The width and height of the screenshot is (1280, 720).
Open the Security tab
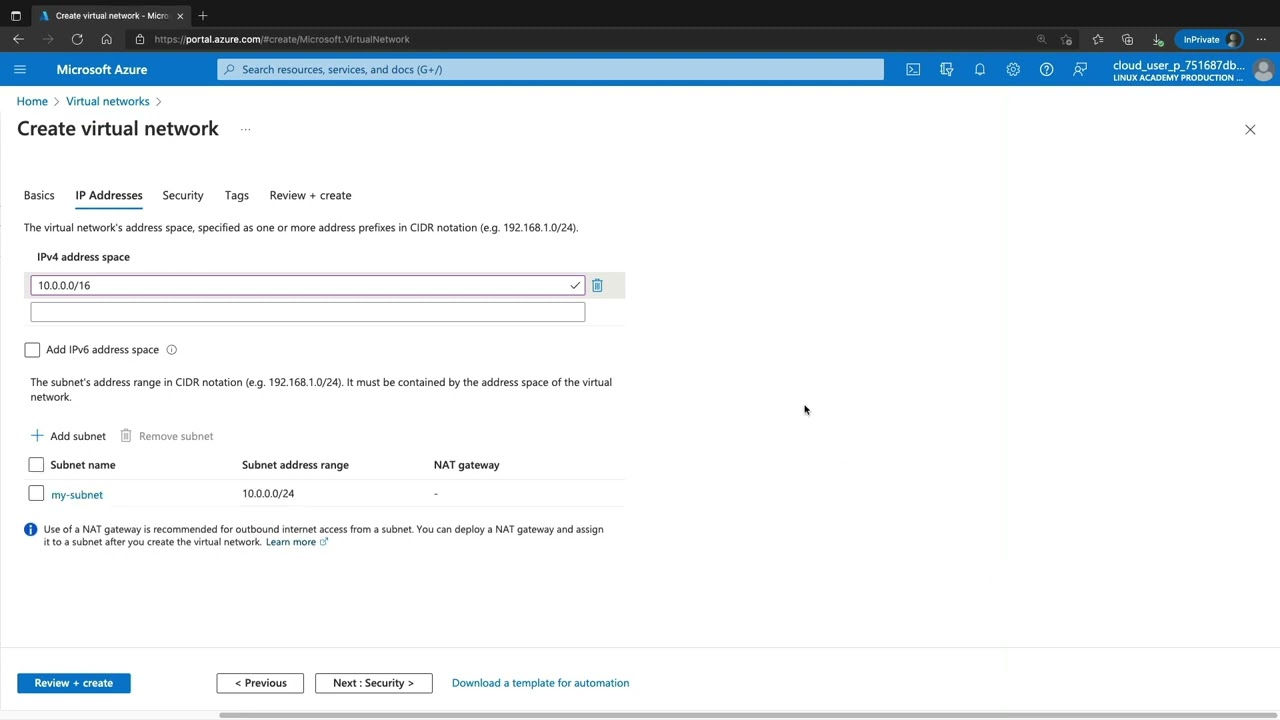pos(183,195)
